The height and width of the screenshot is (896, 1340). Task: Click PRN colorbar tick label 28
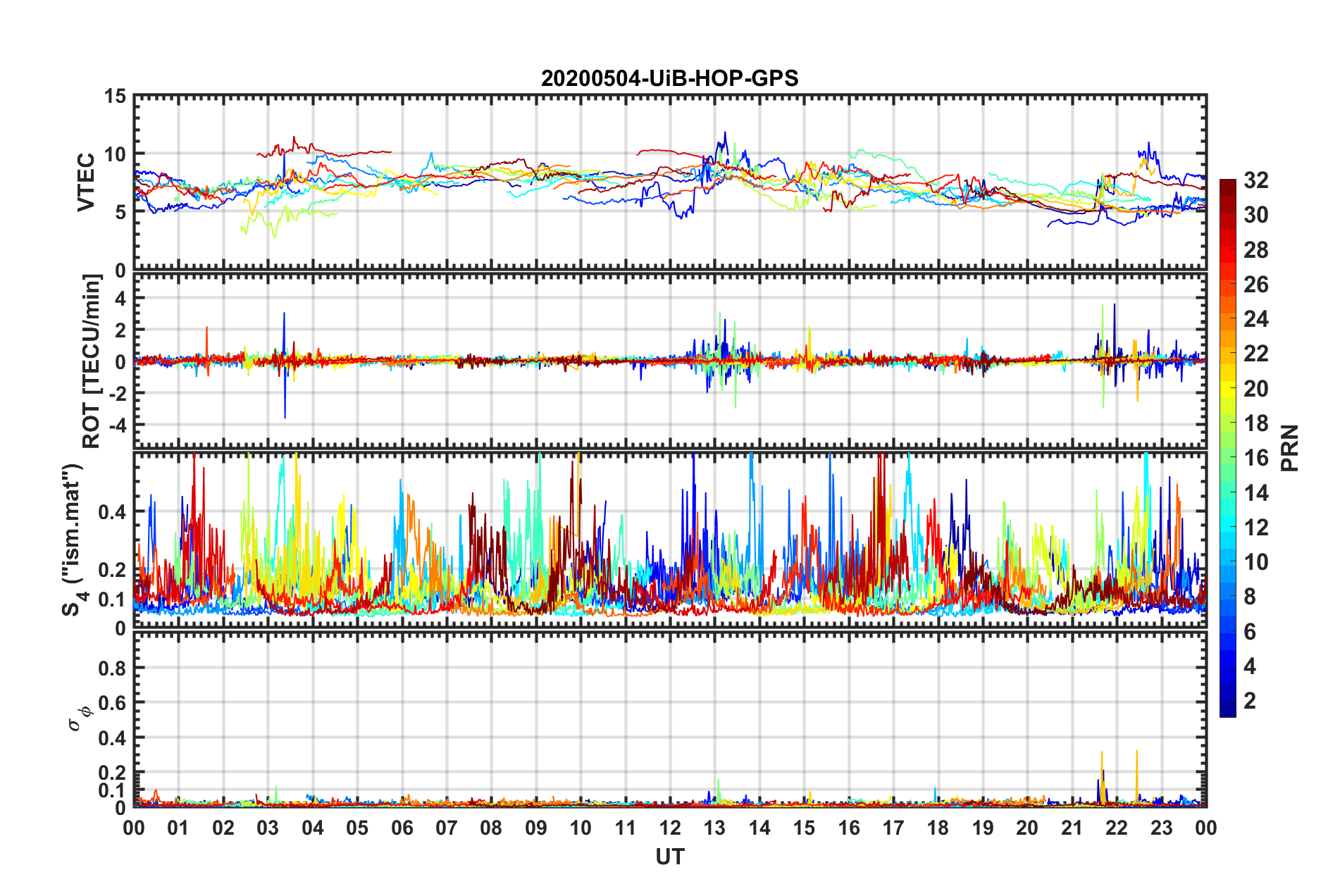click(x=1255, y=250)
